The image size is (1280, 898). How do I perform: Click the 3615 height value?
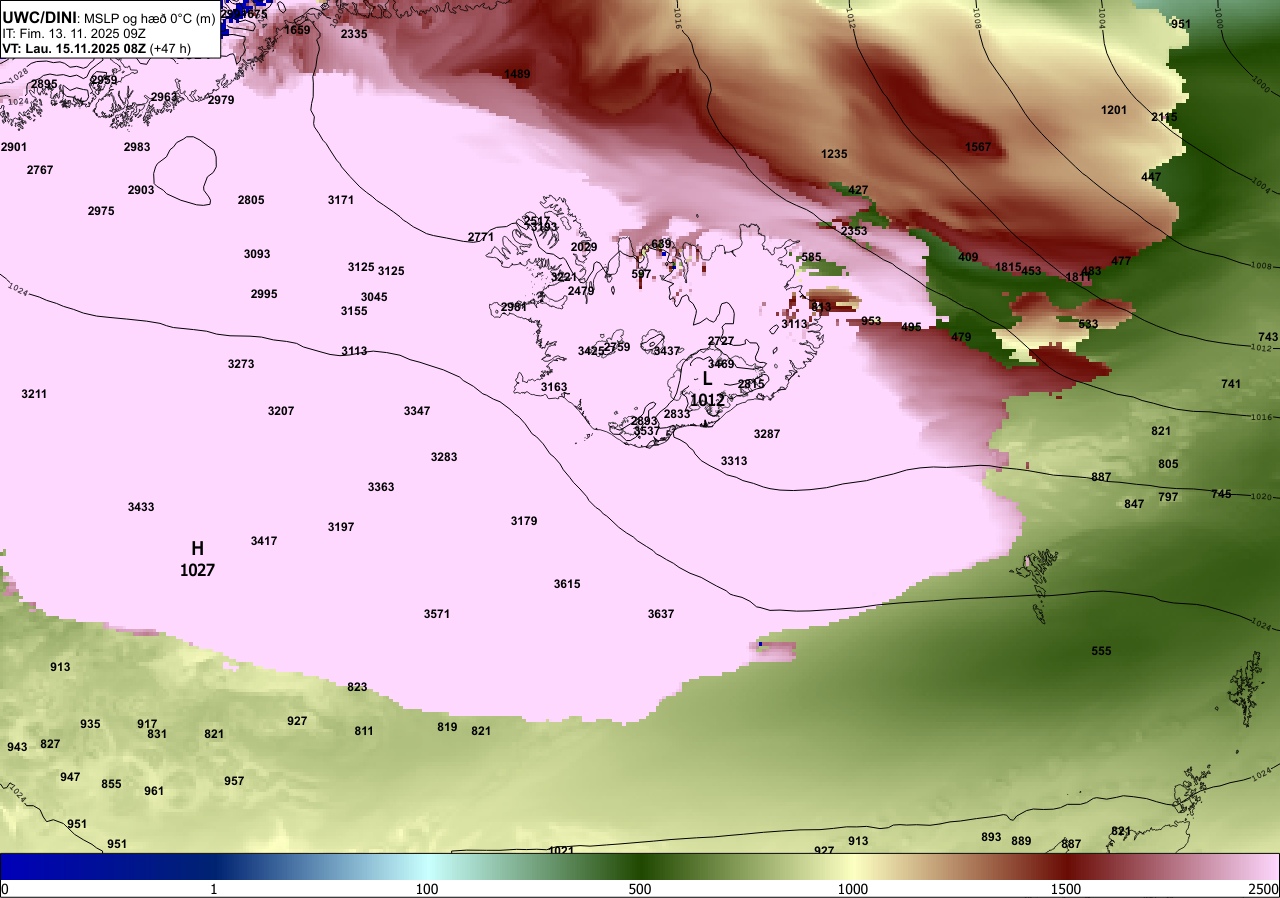click(567, 584)
